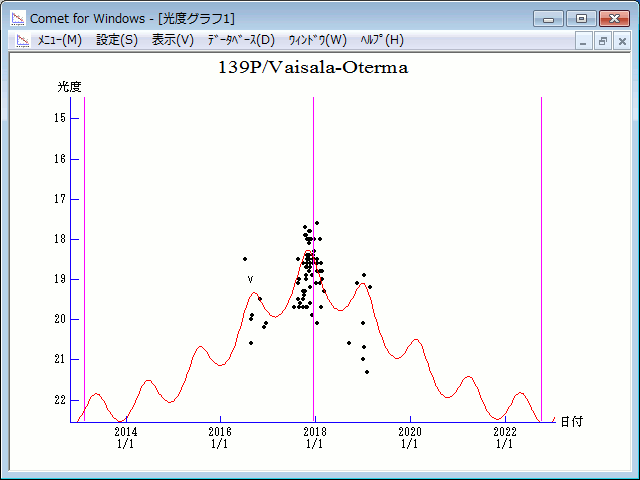Click the "v" upper-limit marker near magnitude 19
Image resolution: width=640 pixels, height=480 pixels.
(251, 280)
